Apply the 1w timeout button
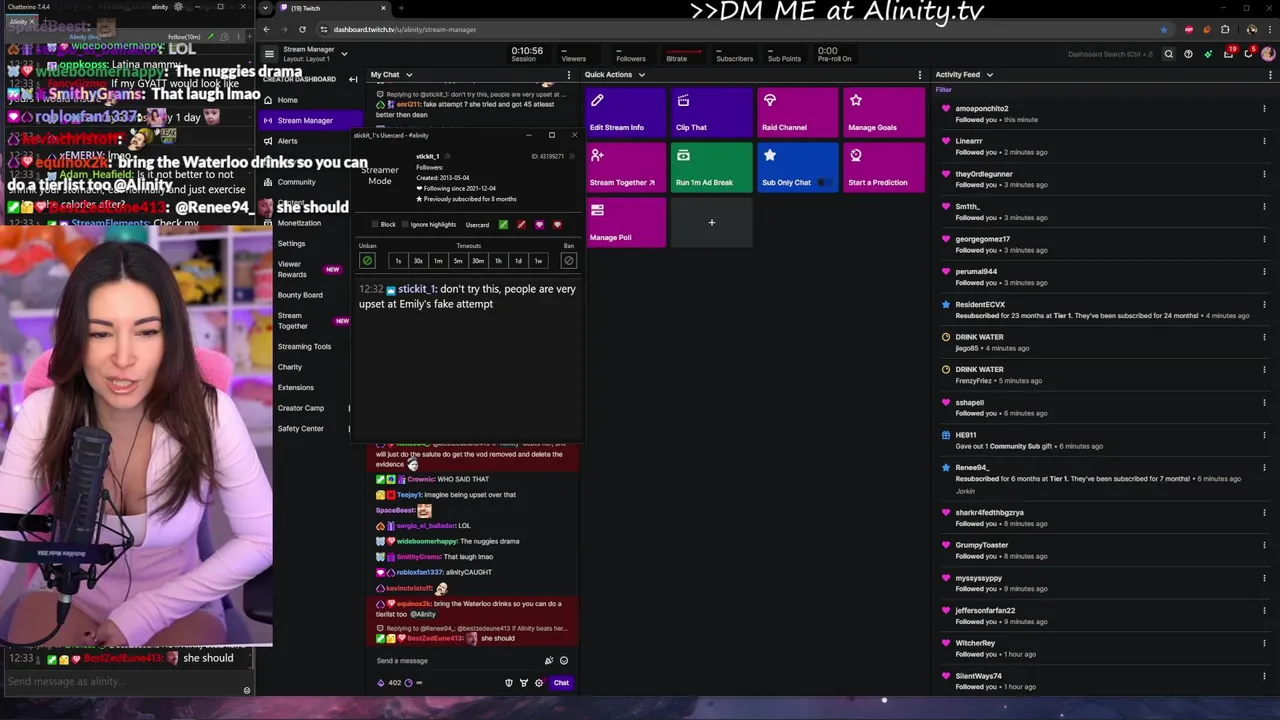The image size is (1280, 720). [x=538, y=261]
